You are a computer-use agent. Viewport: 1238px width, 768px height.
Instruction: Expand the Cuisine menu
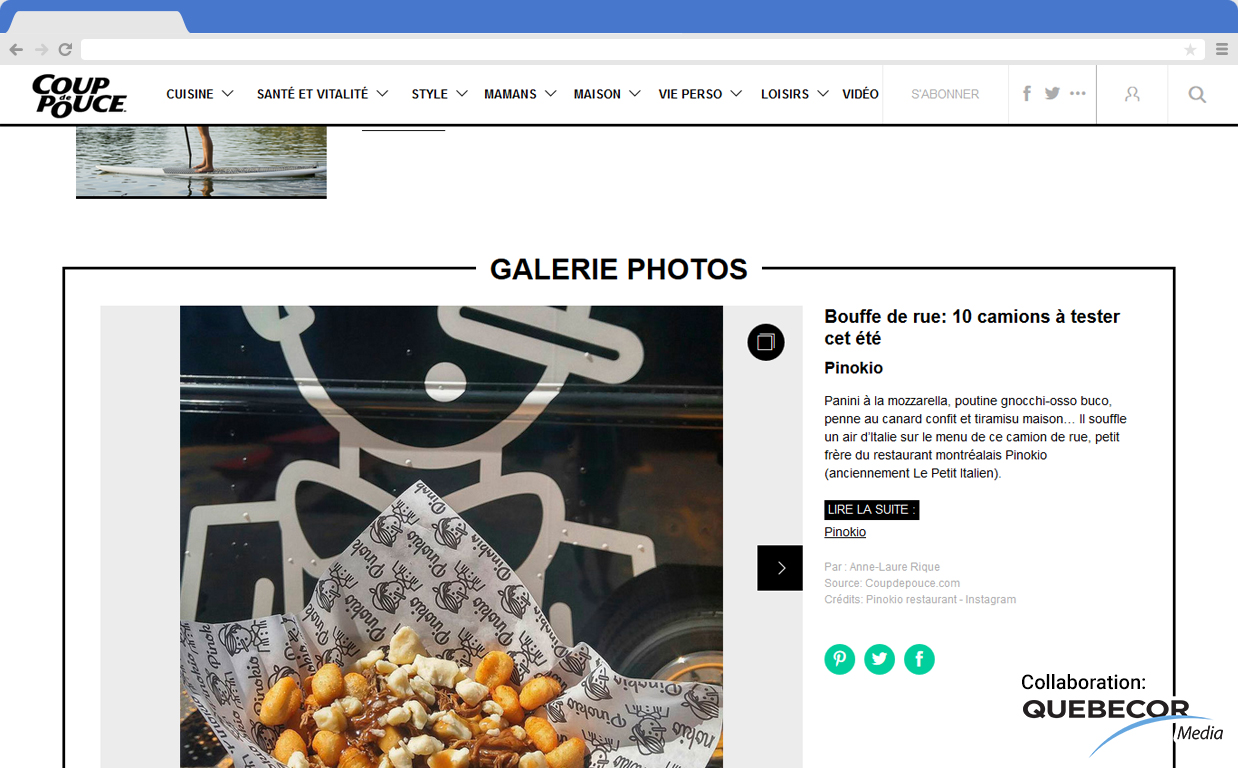coord(200,94)
